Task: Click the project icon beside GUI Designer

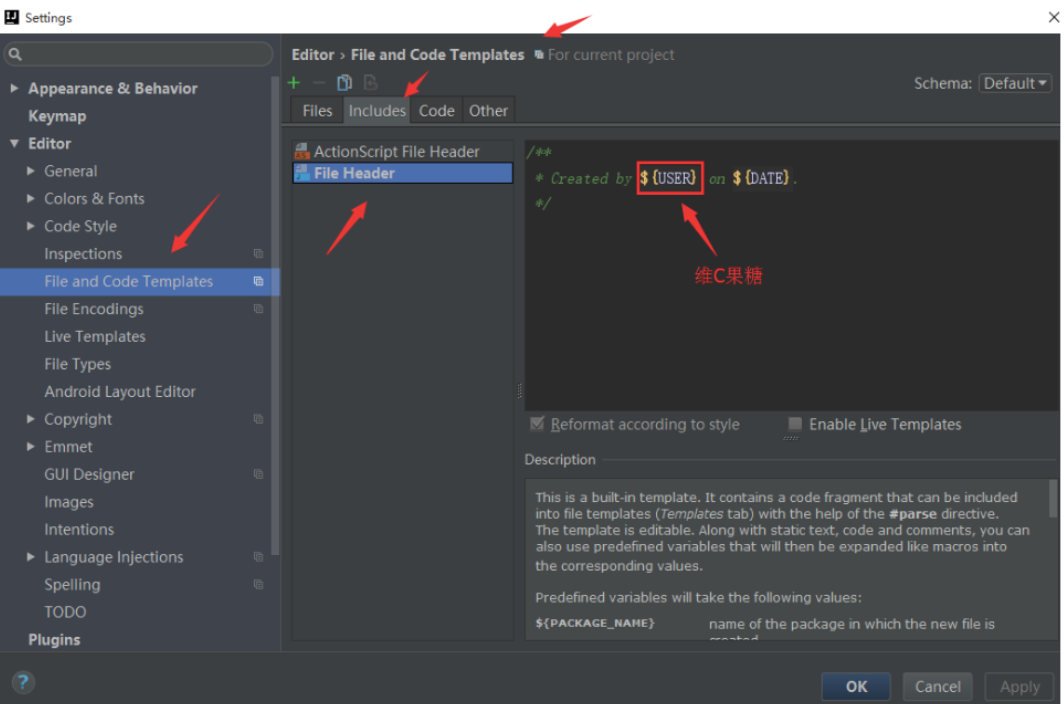Action: tap(259, 474)
